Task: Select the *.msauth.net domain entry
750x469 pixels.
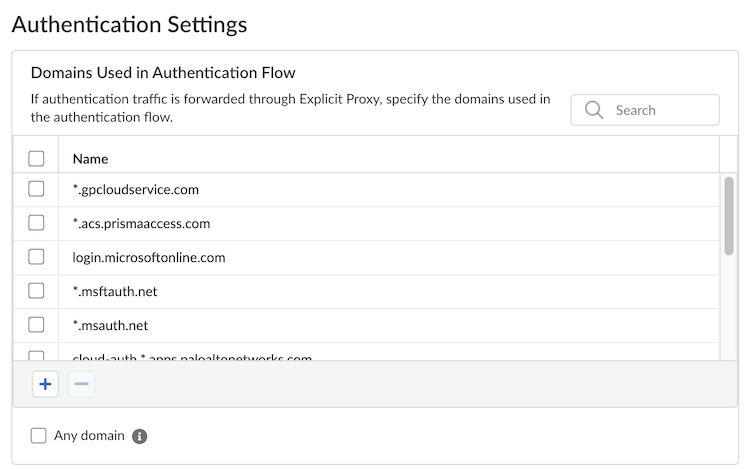Action: (110, 325)
